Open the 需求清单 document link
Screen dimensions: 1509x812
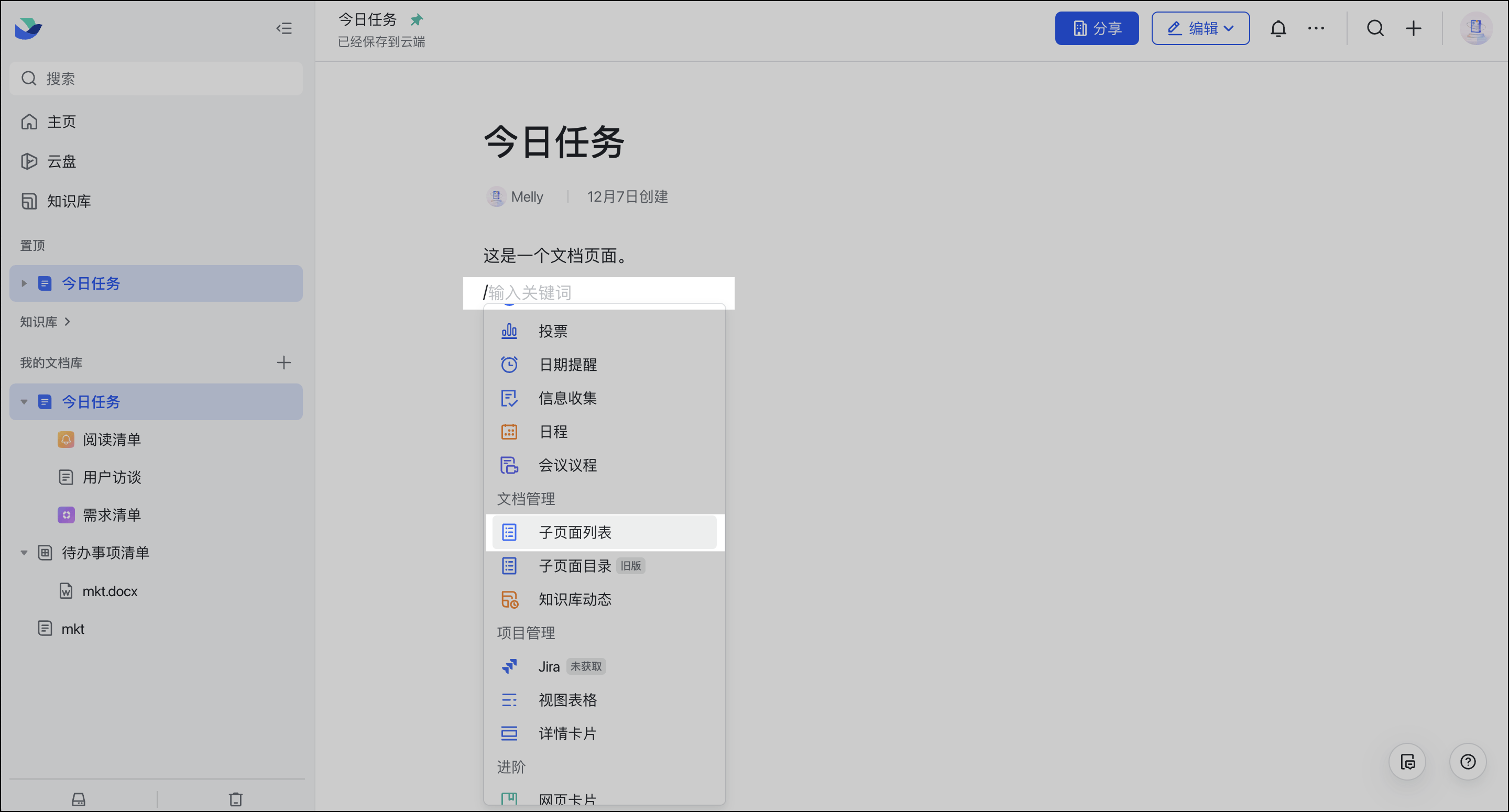pyautogui.click(x=111, y=515)
